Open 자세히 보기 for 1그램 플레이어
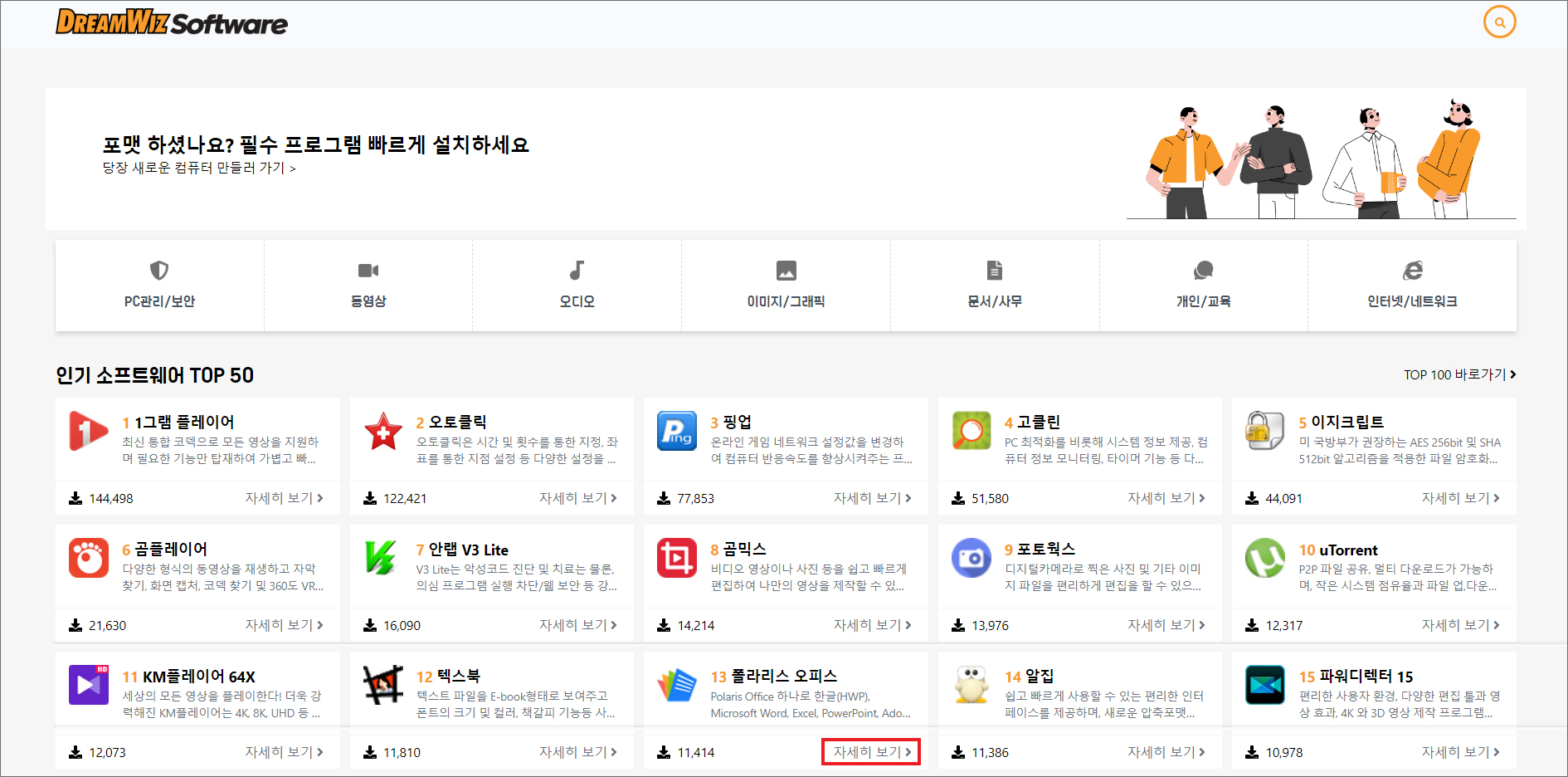Screen dimensions: 1568x777 [284, 498]
